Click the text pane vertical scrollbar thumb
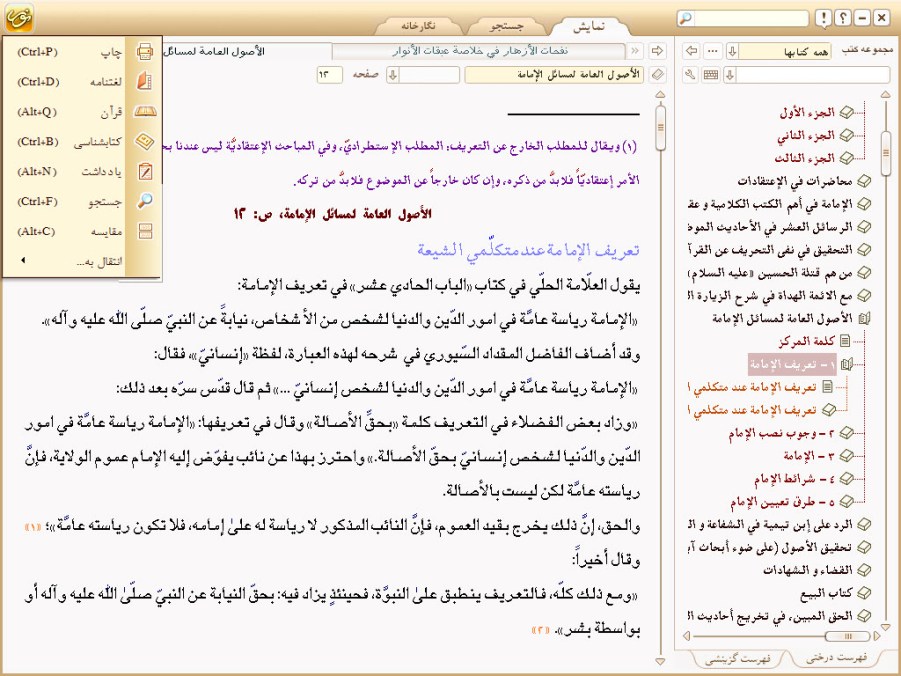 point(660,128)
